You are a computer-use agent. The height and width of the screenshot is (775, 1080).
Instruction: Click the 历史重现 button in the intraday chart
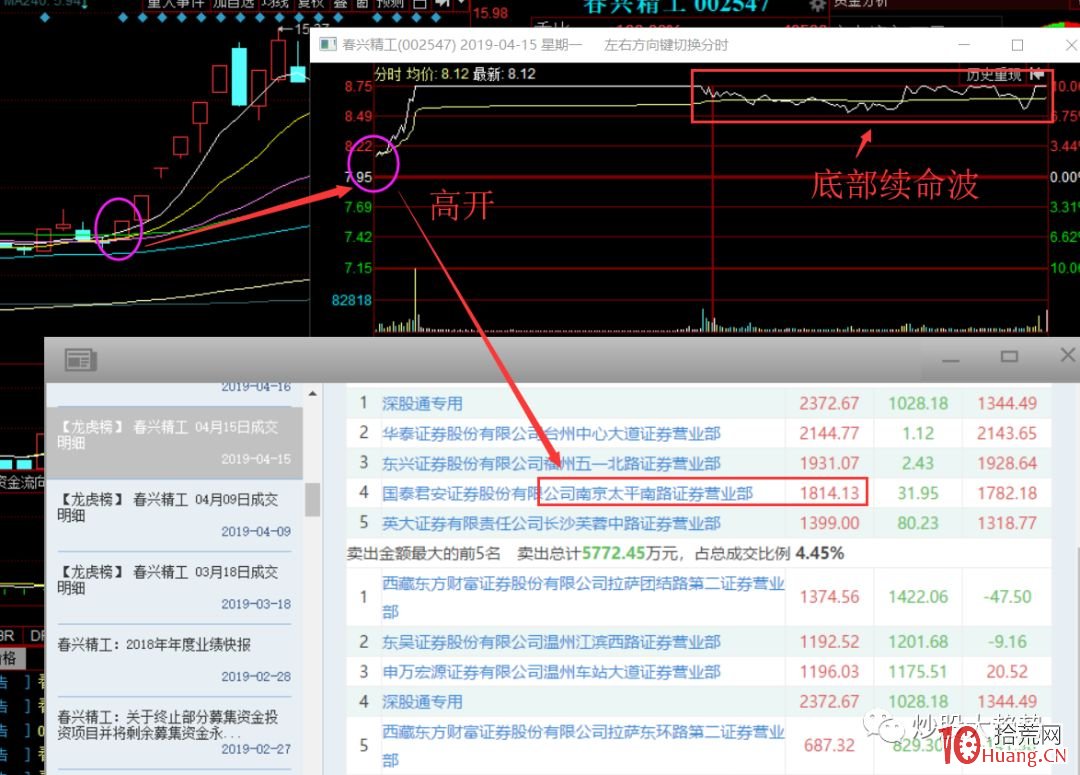pyautogui.click(x=993, y=74)
